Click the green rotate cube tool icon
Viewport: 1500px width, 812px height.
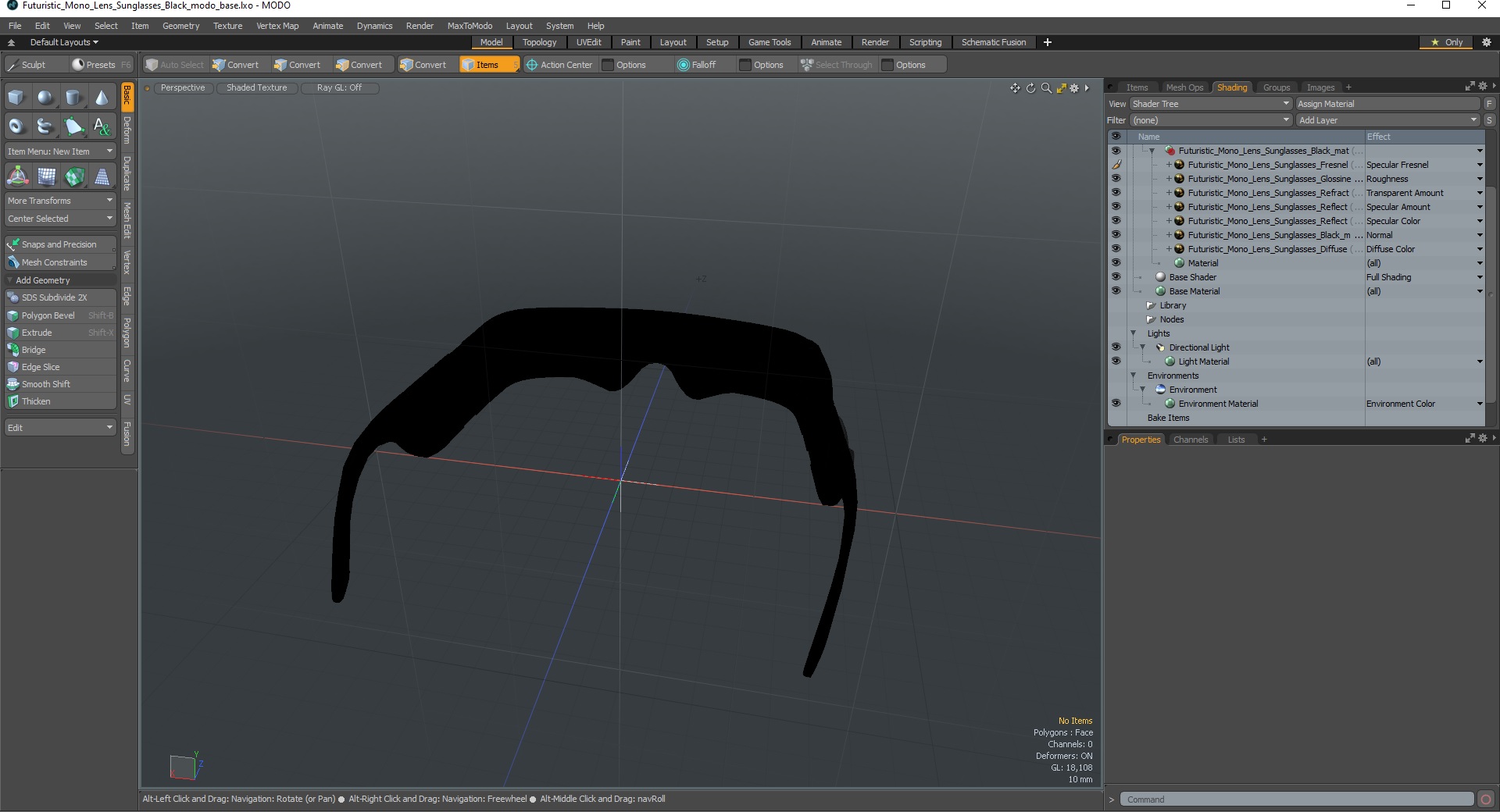tap(74, 177)
